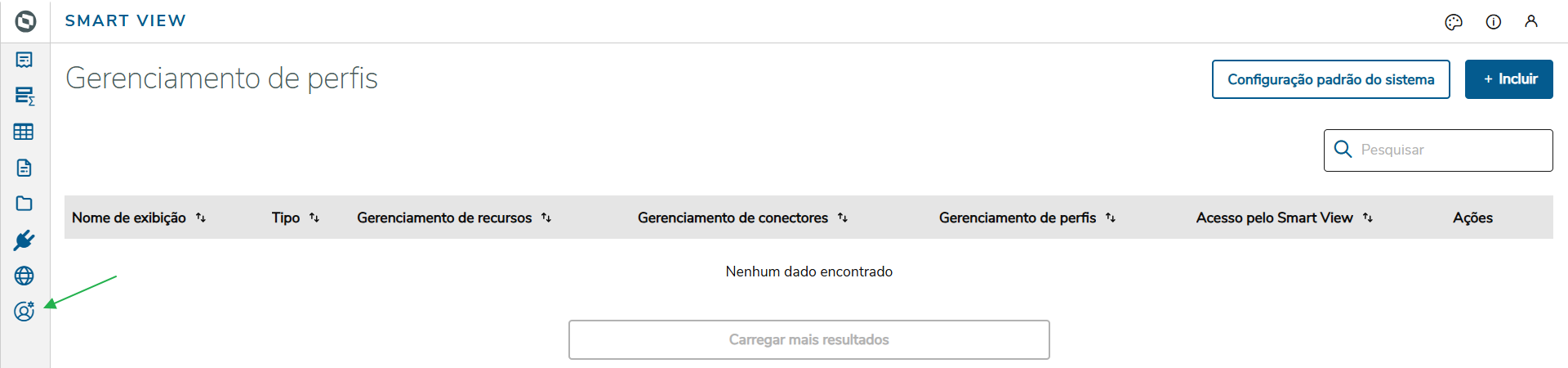Sort by Tipo column
1568x368 pixels.
point(314,218)
